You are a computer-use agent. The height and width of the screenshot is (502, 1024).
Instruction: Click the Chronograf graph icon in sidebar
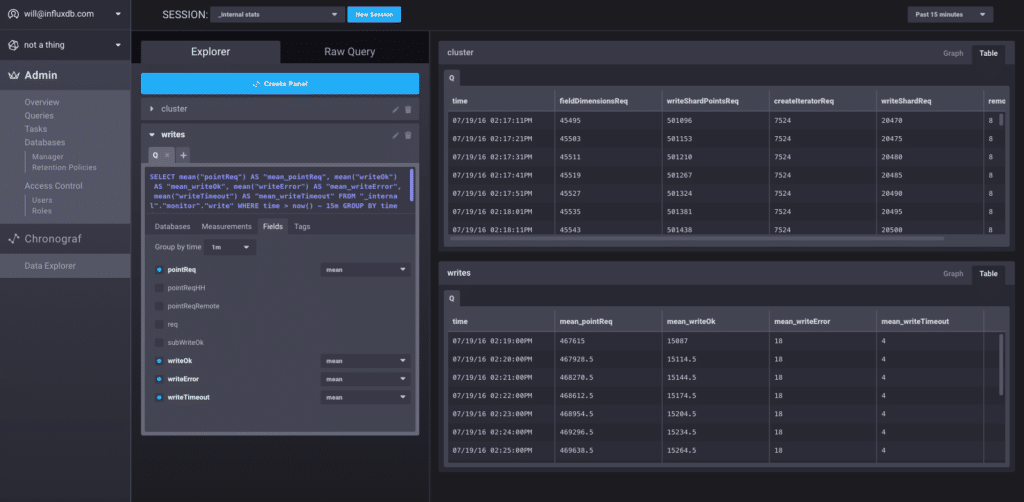(x=15, y=239)
